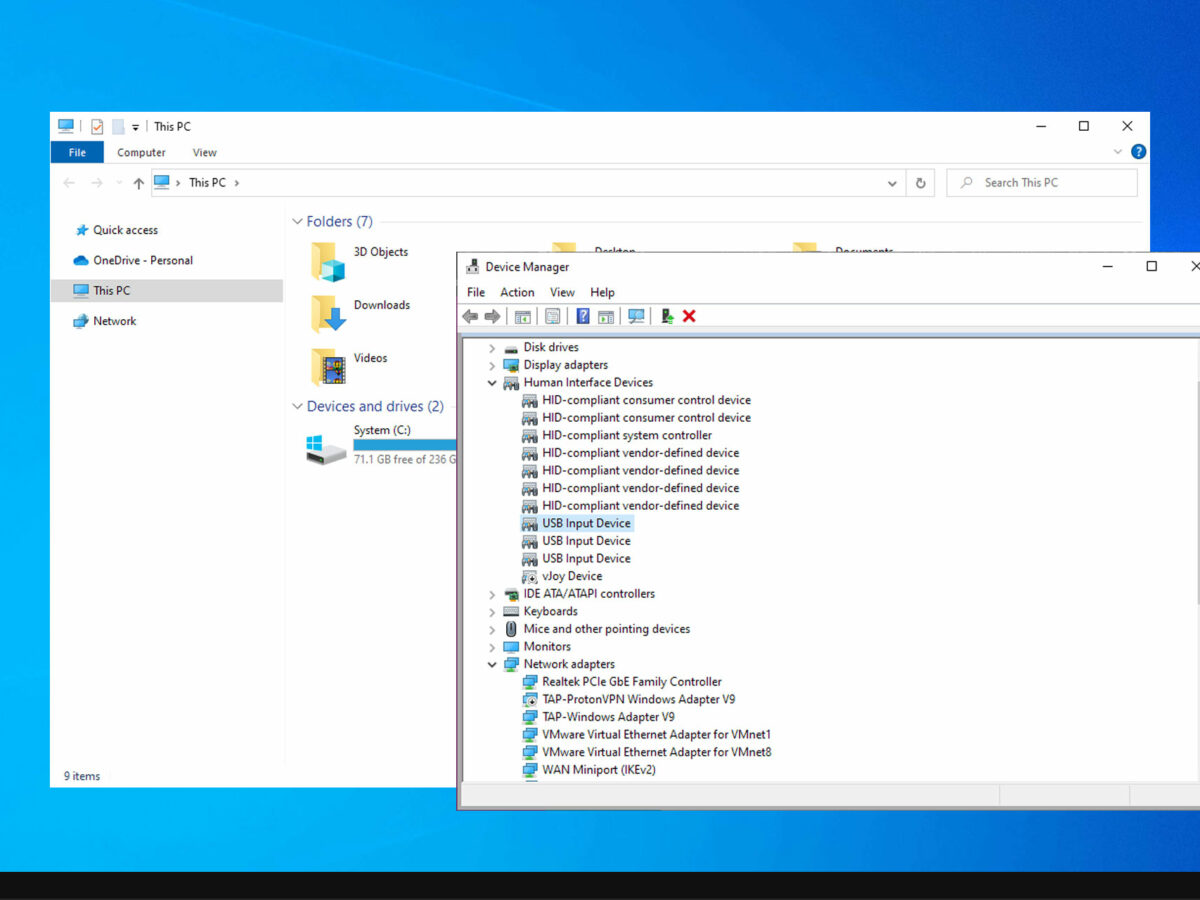1200x900 pixels.
Task: Click Properties checkmark icon in Quick Access Toolbar
Action: tap(97, 127)
